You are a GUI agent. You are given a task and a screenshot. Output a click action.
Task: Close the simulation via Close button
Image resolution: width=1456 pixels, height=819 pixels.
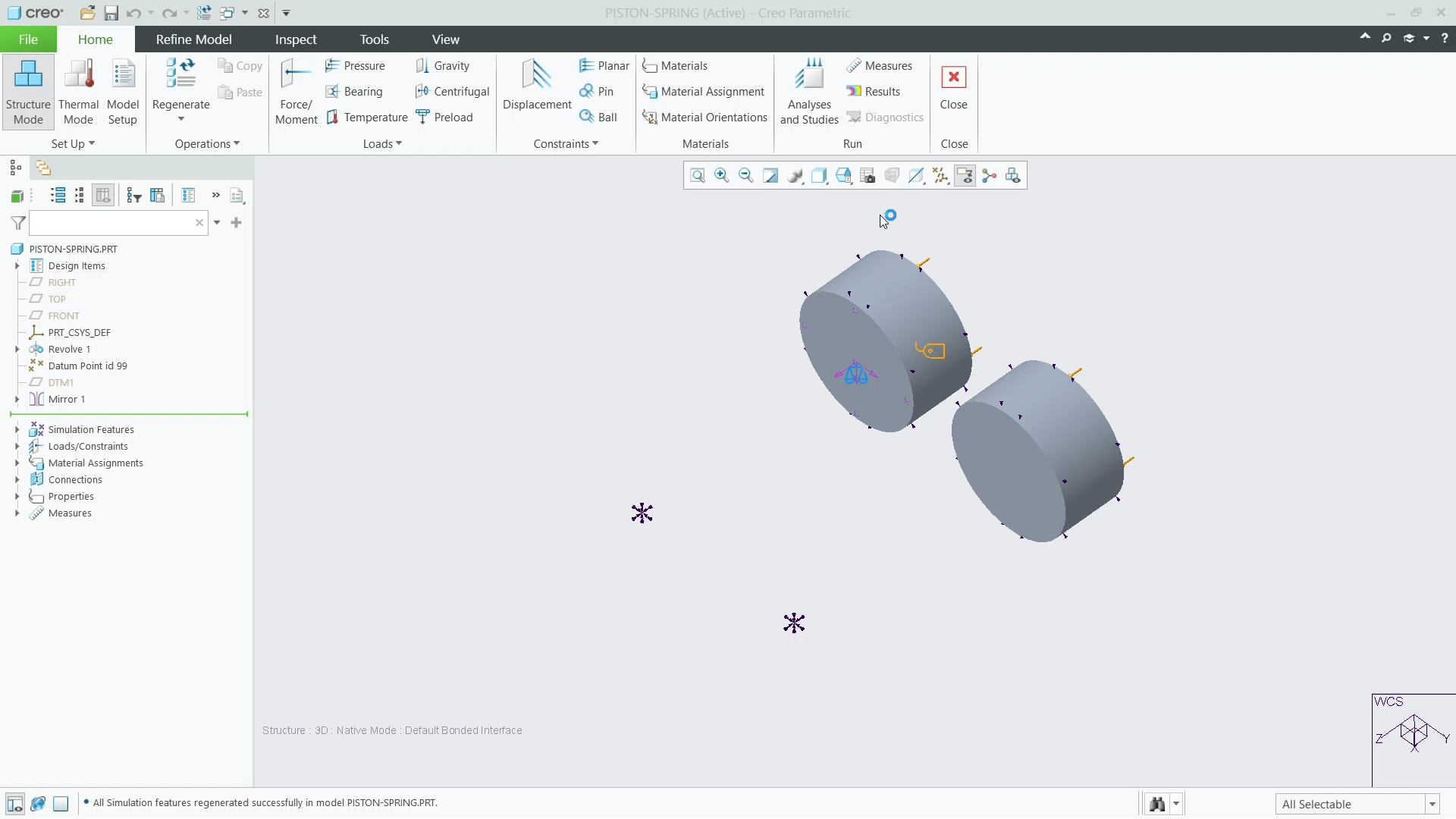[x=953, y=85]
